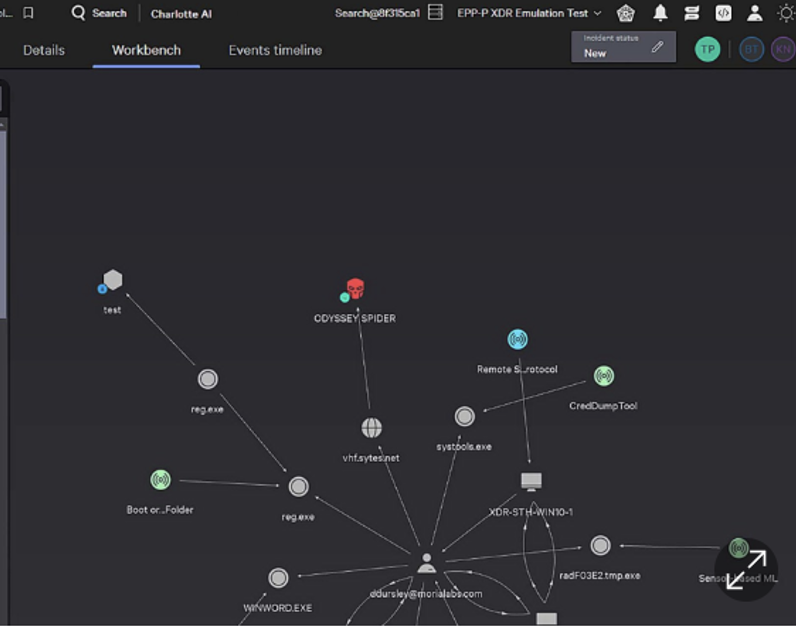796x626 pixels.
Task: Click the teal badge on ODYSSEY SPIDER node
Action: coord(345,298)
